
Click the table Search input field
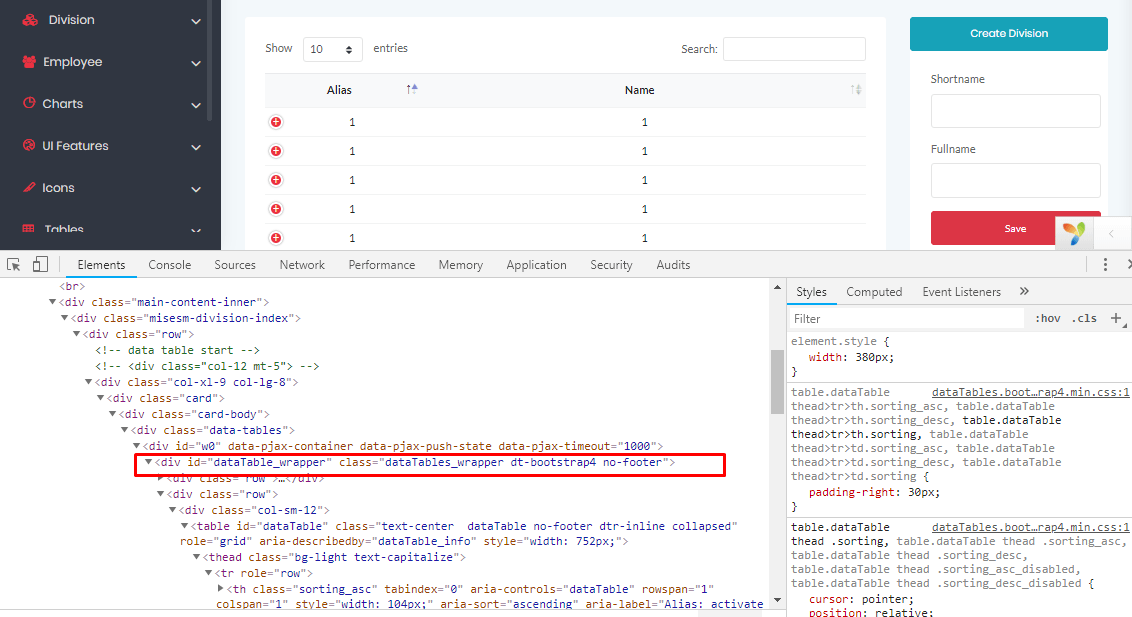(794, 49)
